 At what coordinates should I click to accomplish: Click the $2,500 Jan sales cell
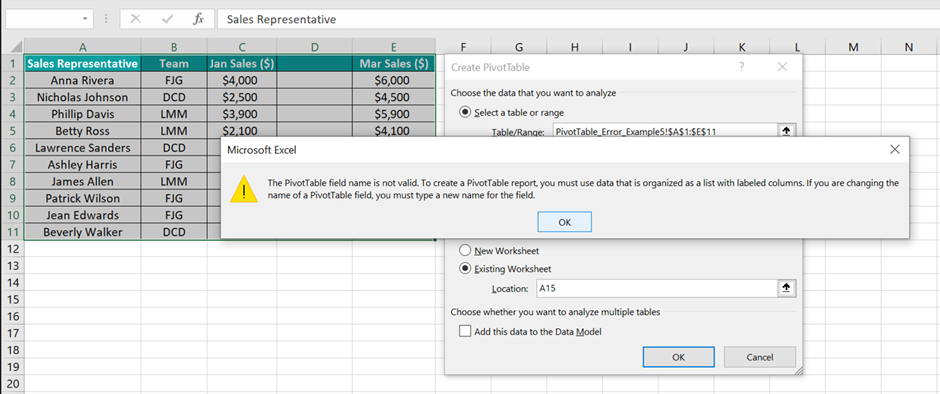point(242,97)
